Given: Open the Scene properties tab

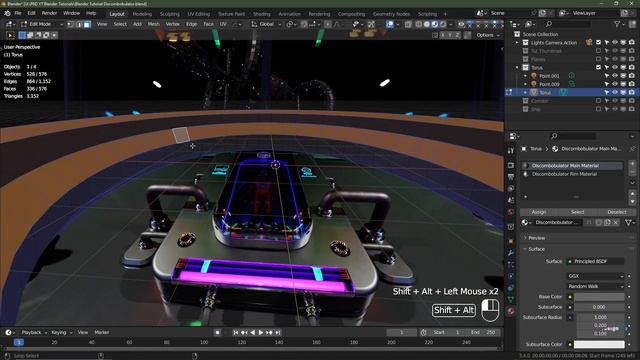Looking at the screenshot, I should pos(511,200).
